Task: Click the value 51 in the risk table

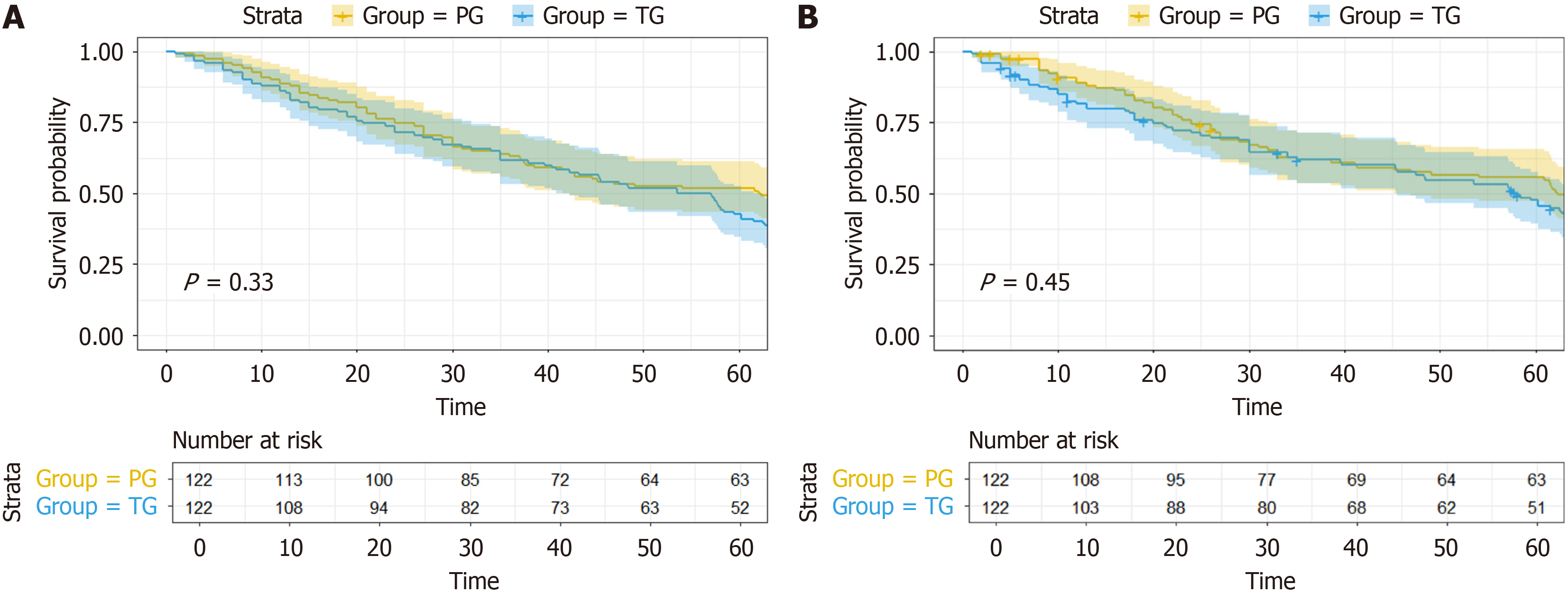Action: tap(1536, 508)
